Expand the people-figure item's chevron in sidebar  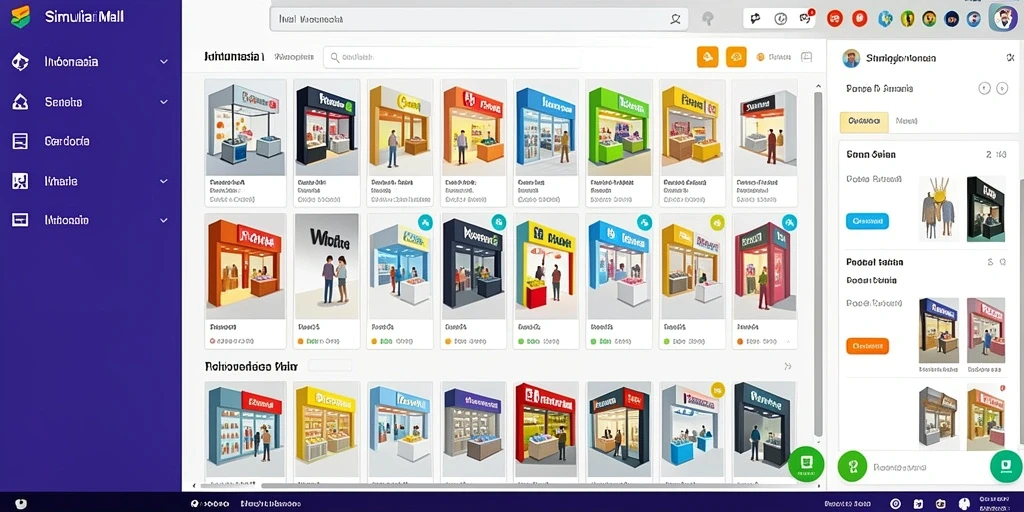(x=163, y=181)
